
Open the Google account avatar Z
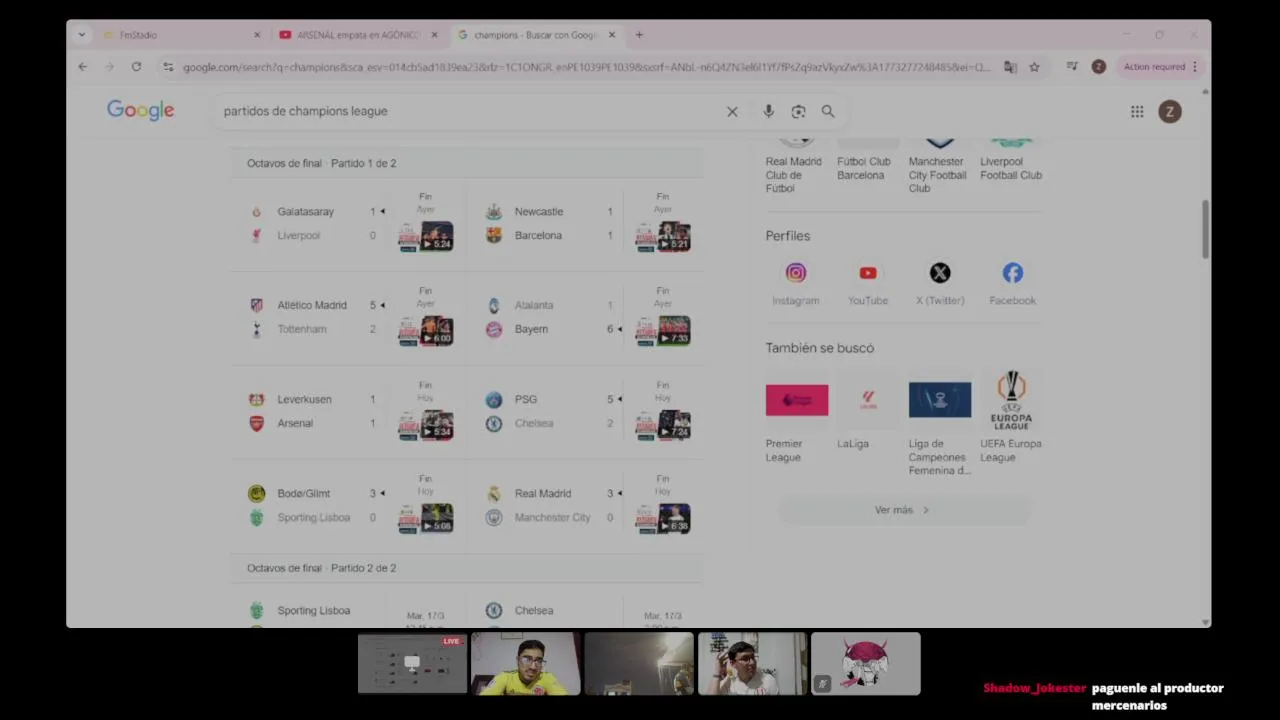click(x=1170, y=112)
